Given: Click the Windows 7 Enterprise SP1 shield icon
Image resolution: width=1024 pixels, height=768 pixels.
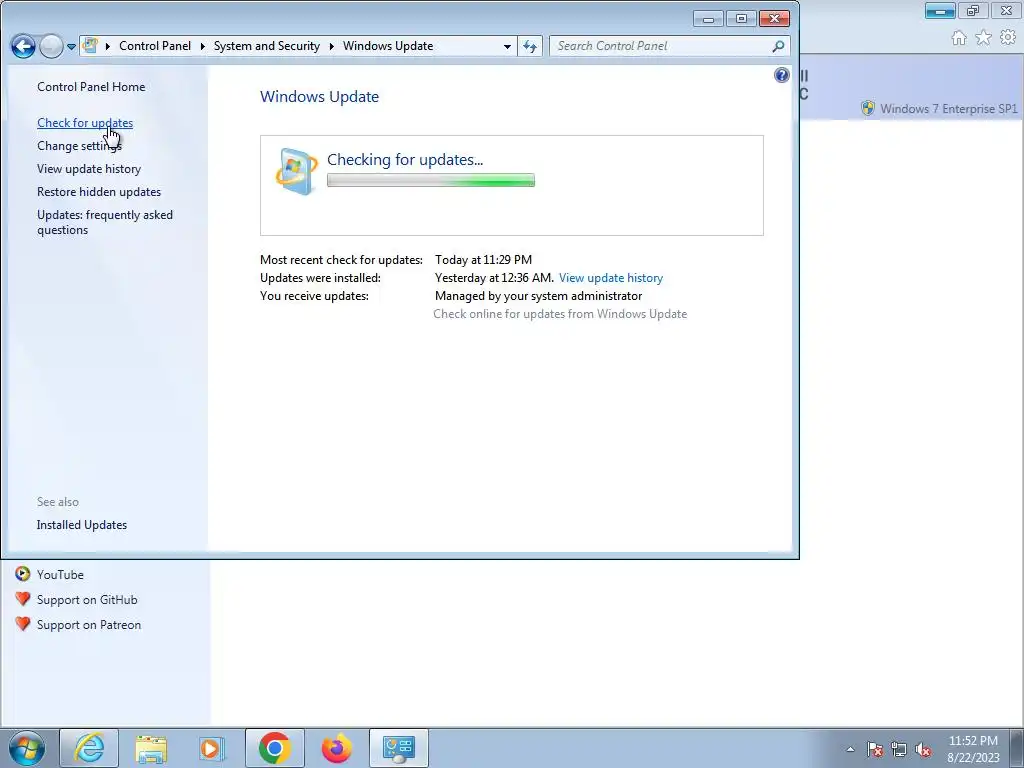Looking at the screenshot, I should tap(868, 108).
